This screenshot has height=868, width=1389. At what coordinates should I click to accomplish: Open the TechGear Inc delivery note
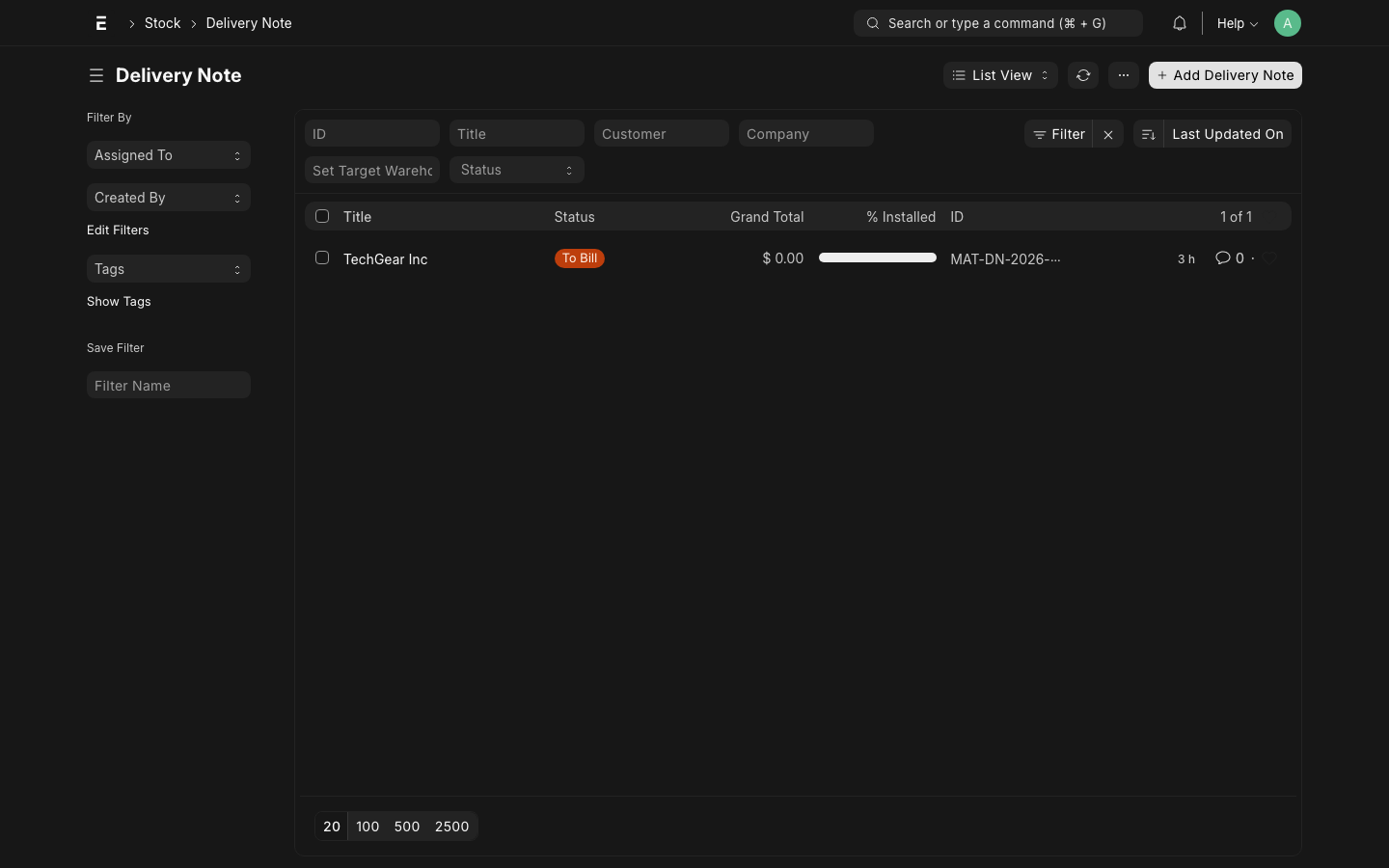pos(386,259)
